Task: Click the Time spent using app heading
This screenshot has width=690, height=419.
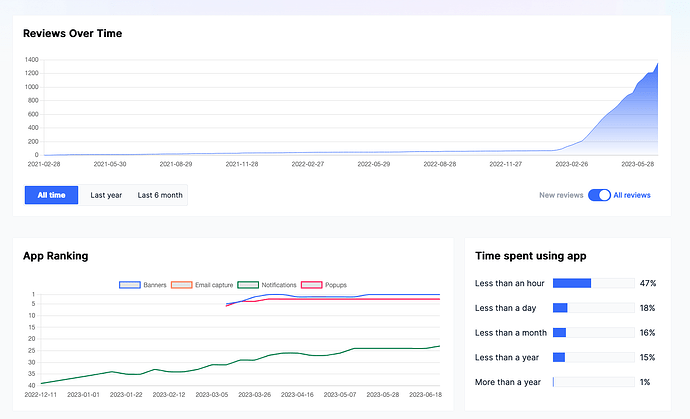Action: (528, 256)
